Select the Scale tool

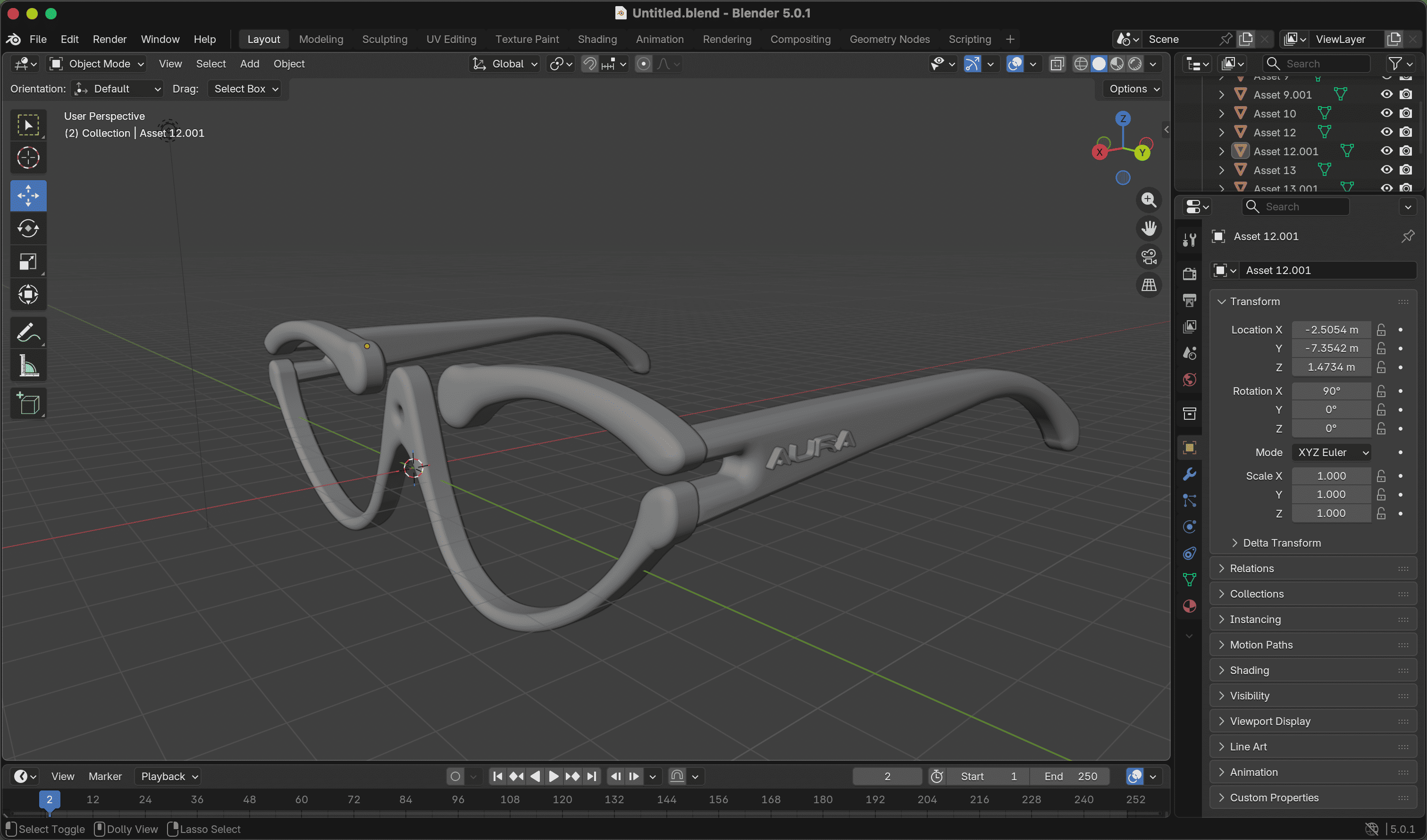[x=28, y=261]
